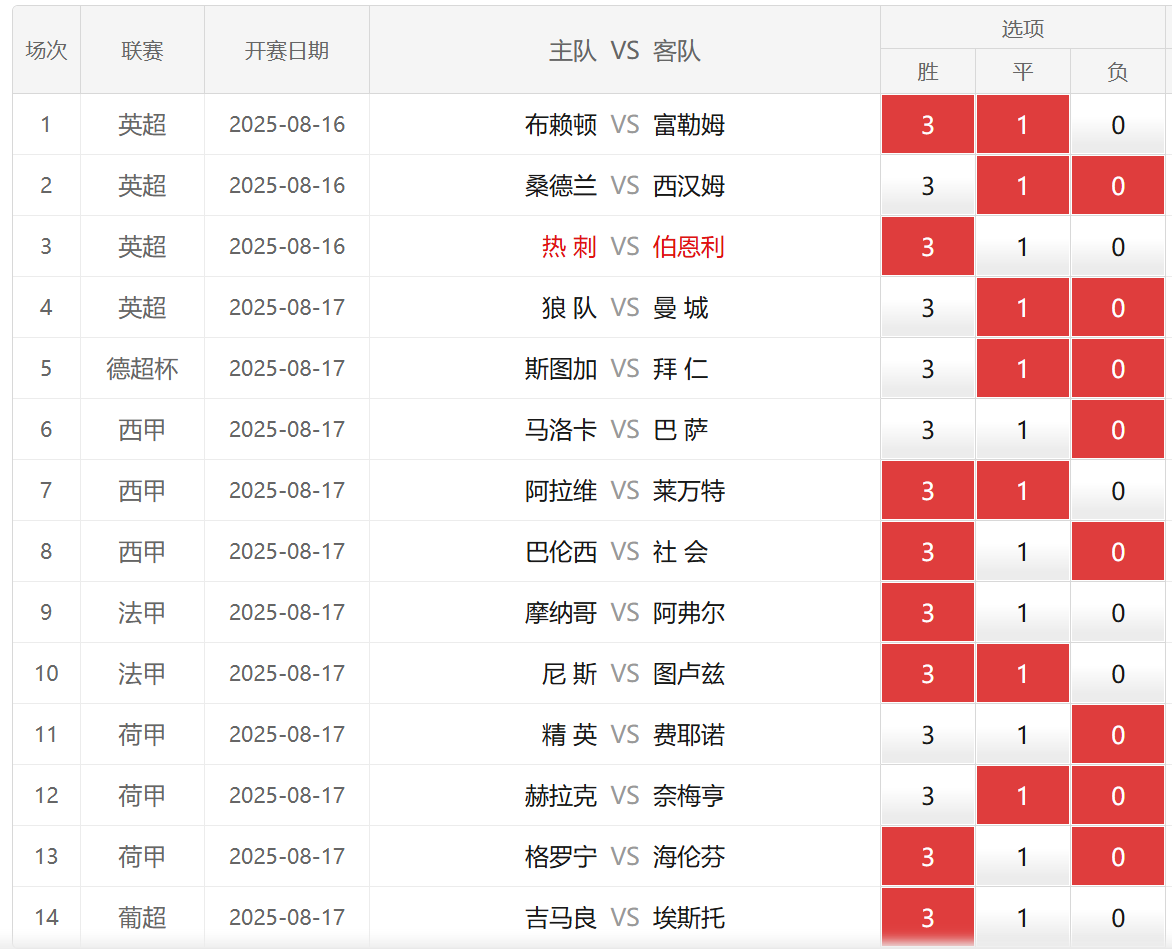Image resolution: width=1172 pixels, height=952 pixels.
Task: Toggle loss option 0 for 精英 vs 费耶诺
Action: tap(1117, 735)
